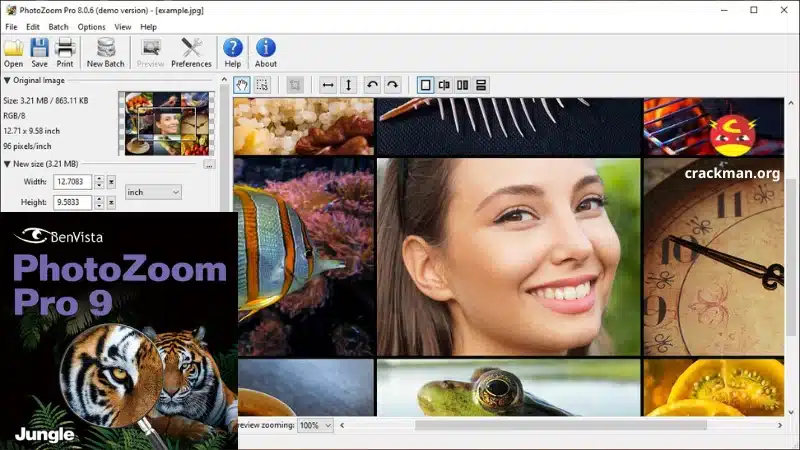Viewport: 800px width, 450px height.
Task: Click the Open folder icon in toolbar
Action: pyautogui.click(x=14, y=53)
